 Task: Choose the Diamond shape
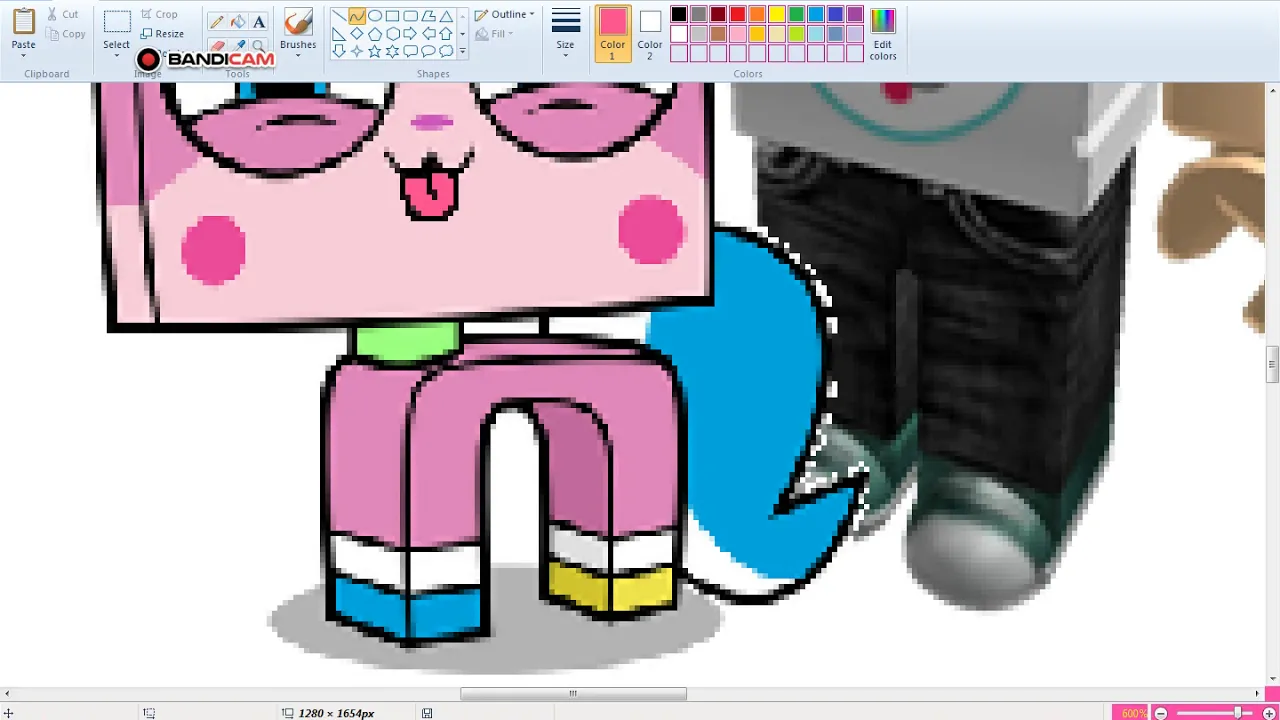coord(357,34)
